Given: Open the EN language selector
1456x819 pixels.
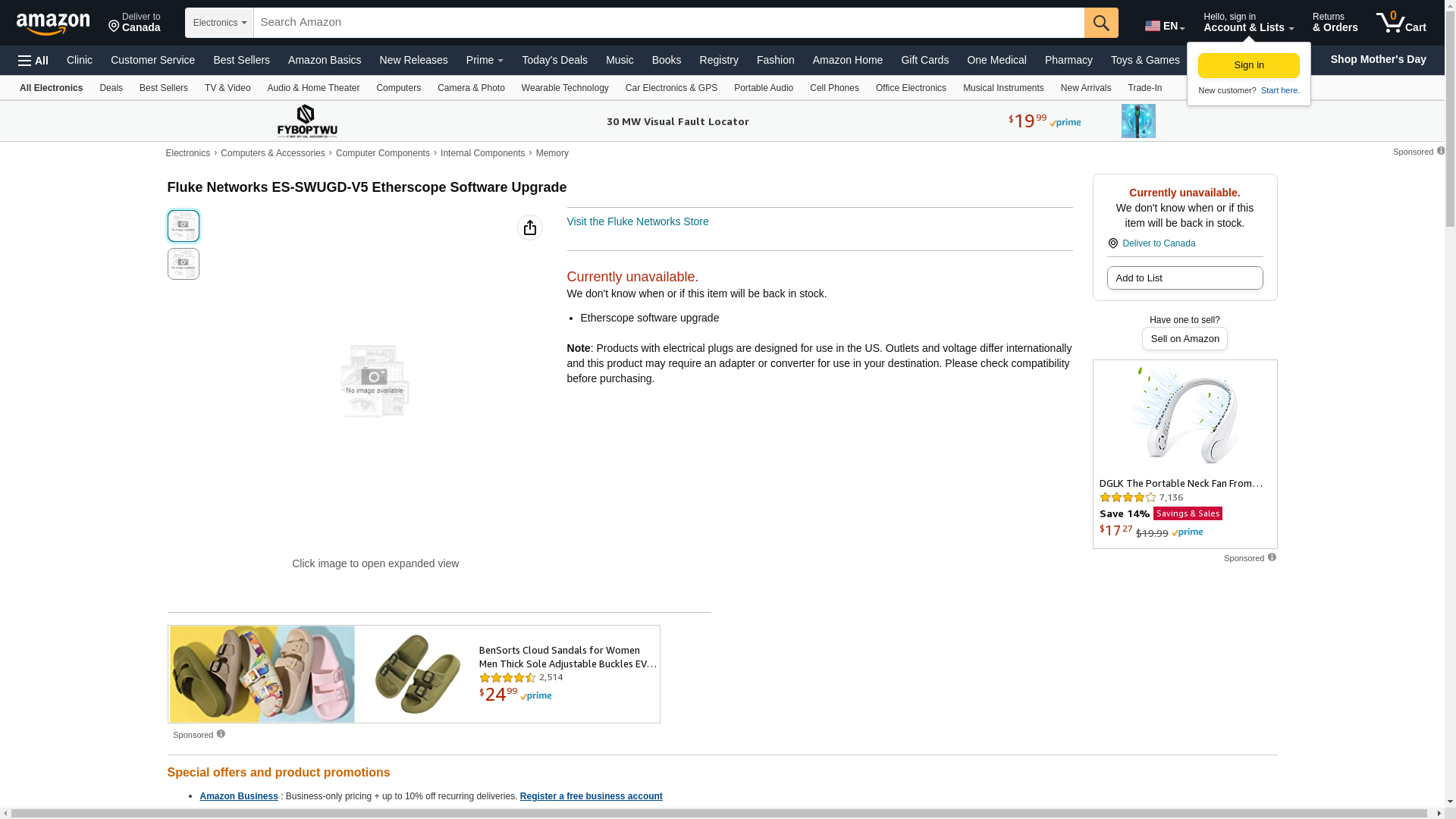Looking at the screenshot, I should 1165,26.
